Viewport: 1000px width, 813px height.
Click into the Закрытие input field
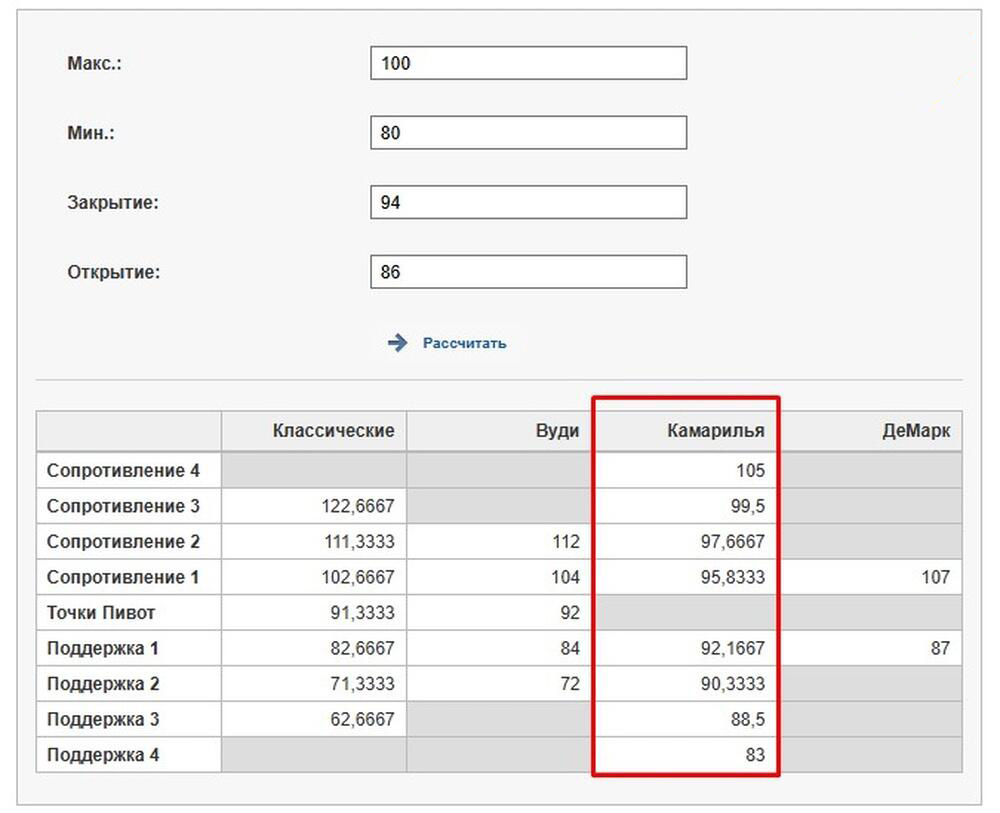[x=529, y=202]
